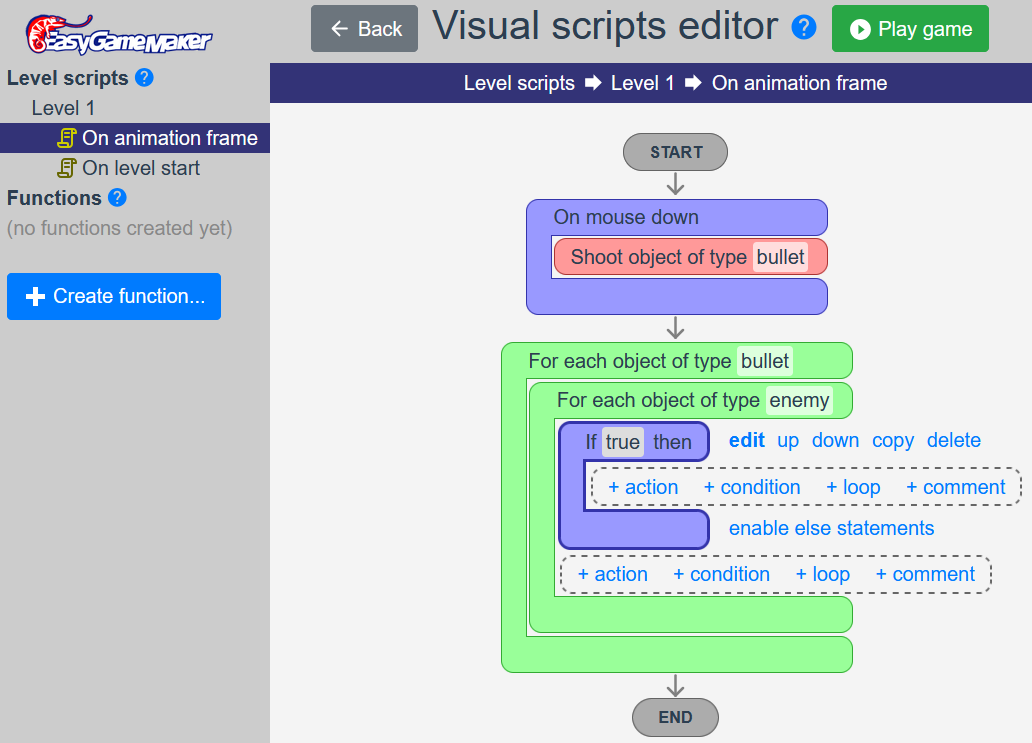Select the END node
This screenshot has width=1032, height=743.
675,717
